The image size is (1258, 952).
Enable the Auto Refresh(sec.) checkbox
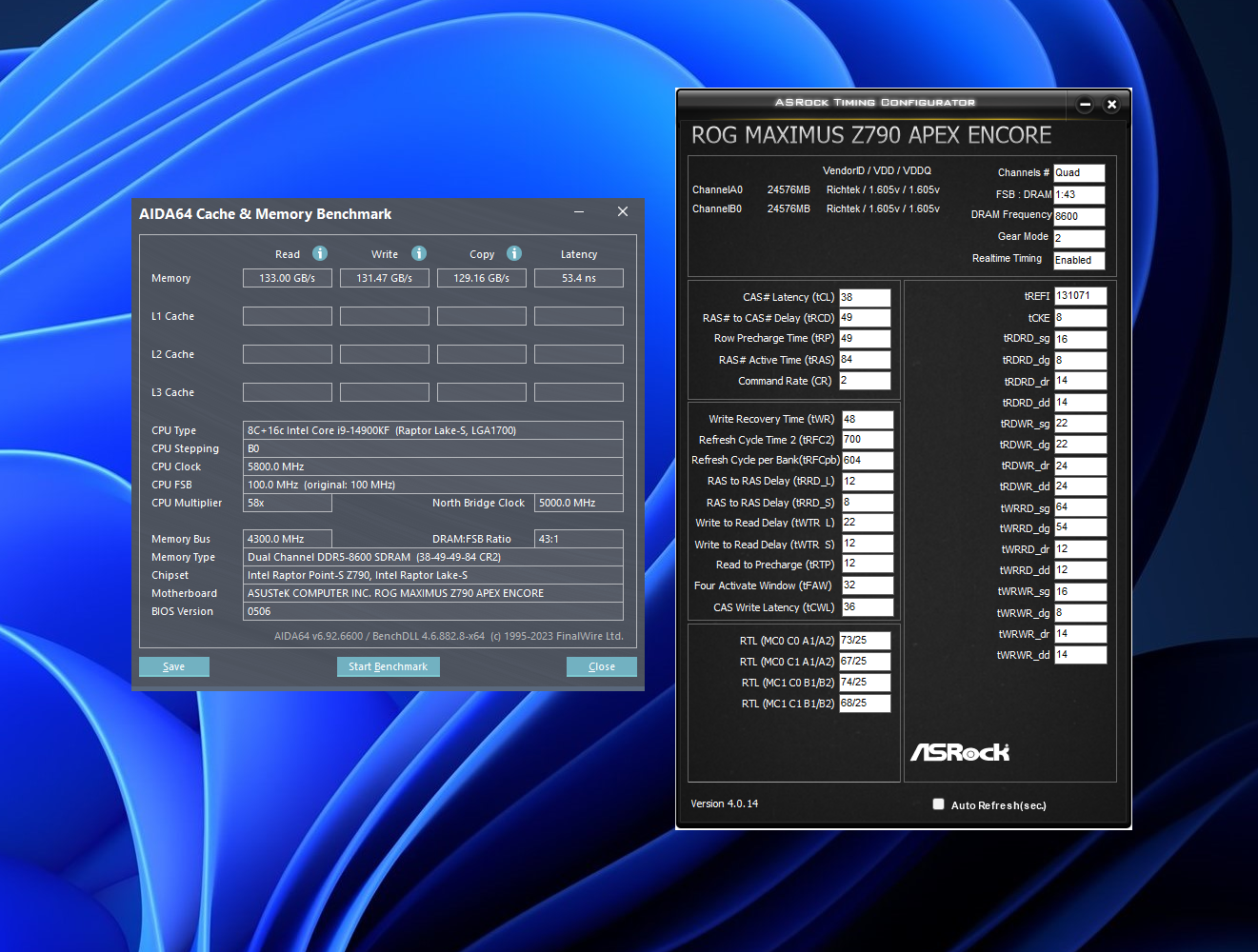pos(939,804)
